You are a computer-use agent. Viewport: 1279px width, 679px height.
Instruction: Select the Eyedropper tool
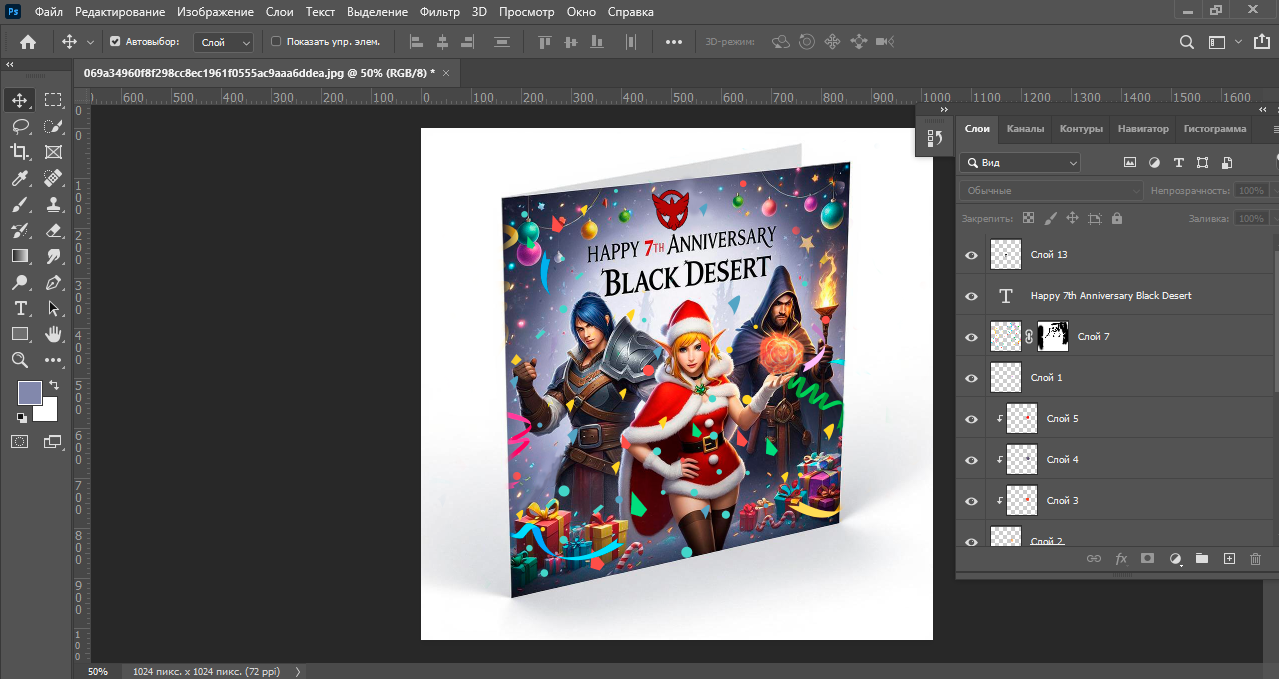(20, 178)
